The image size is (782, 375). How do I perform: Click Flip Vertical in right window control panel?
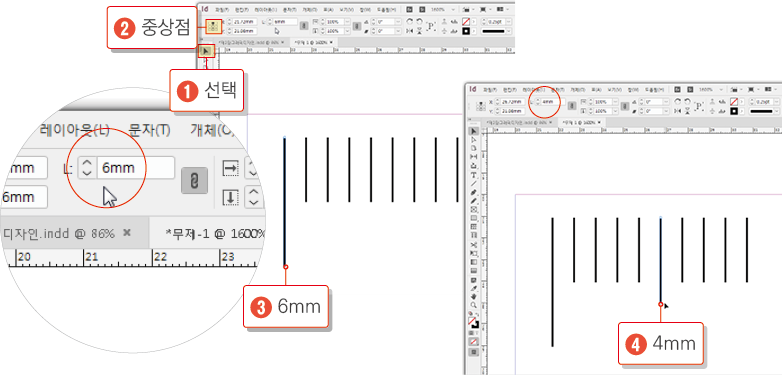pyautogui.click(x=687, y=111)
